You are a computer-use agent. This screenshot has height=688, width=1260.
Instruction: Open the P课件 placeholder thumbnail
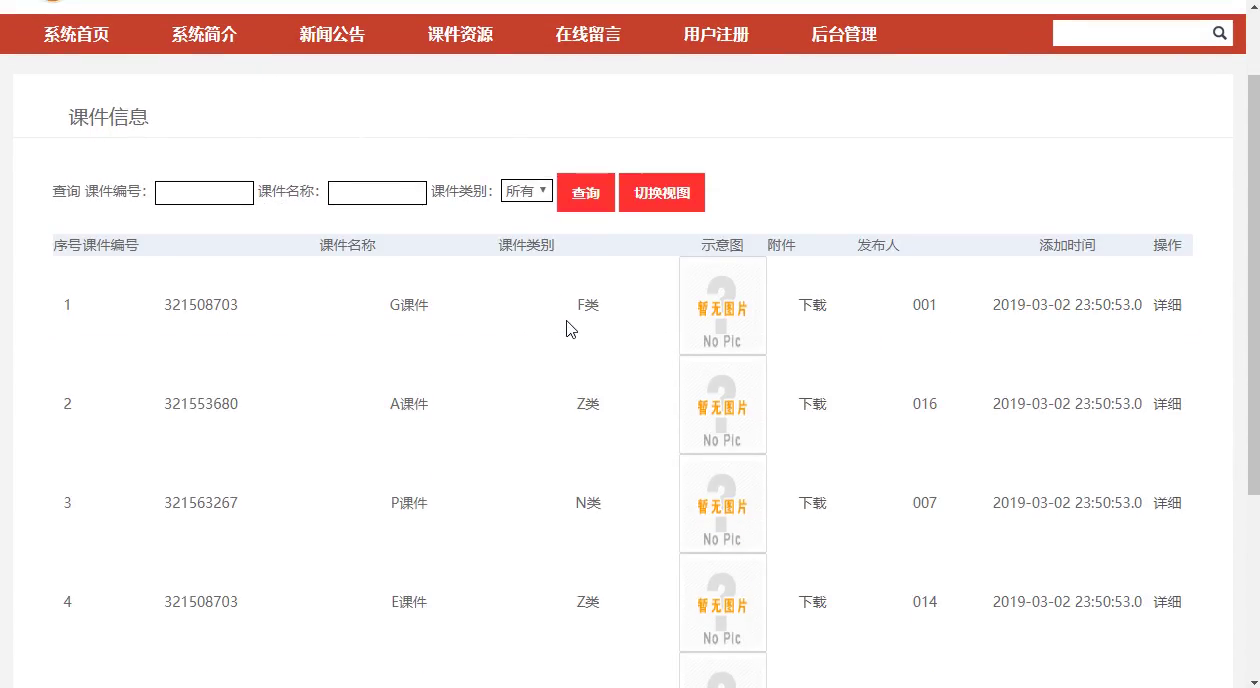click(723, 503)
